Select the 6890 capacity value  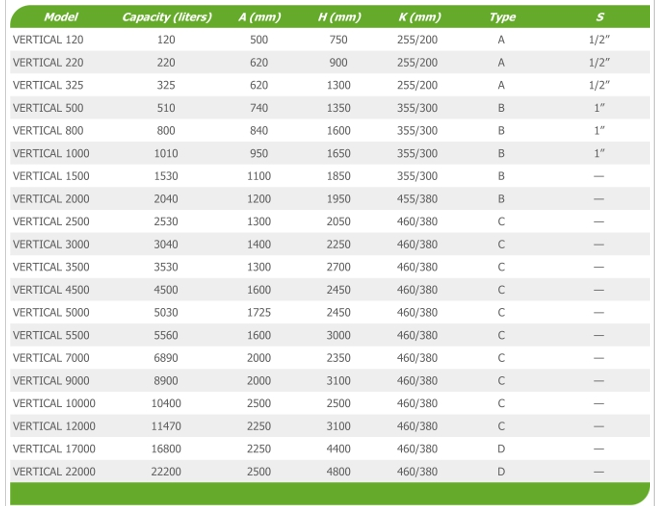[x=166, y=358]
